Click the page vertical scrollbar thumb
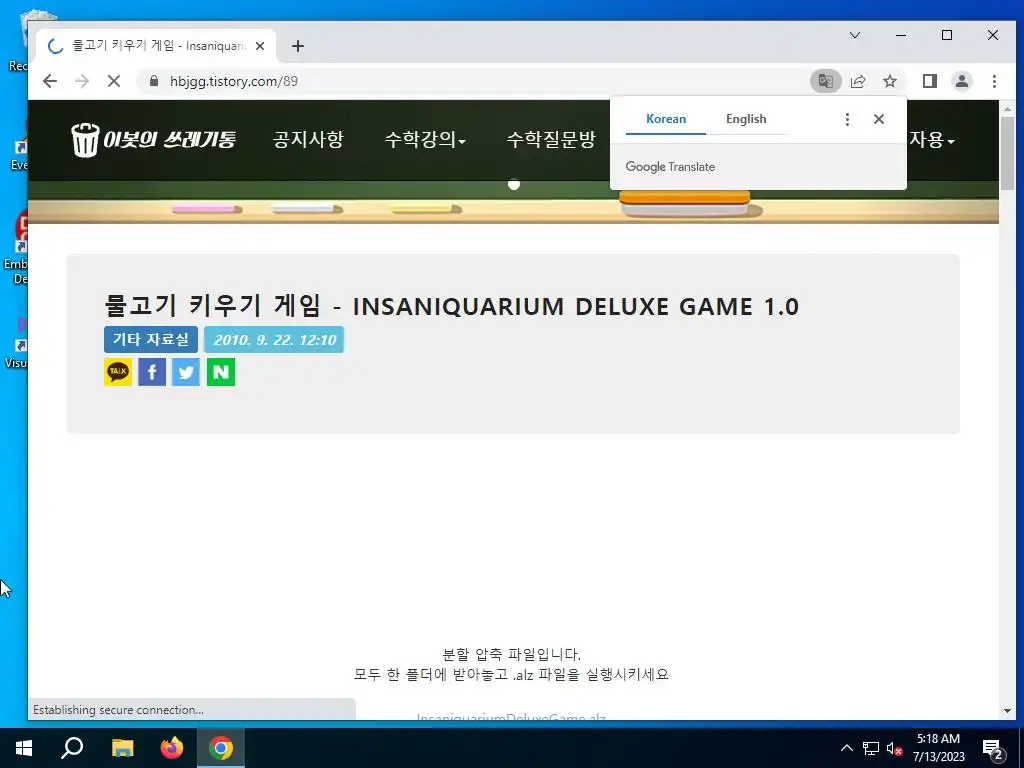 point(1008,153)
